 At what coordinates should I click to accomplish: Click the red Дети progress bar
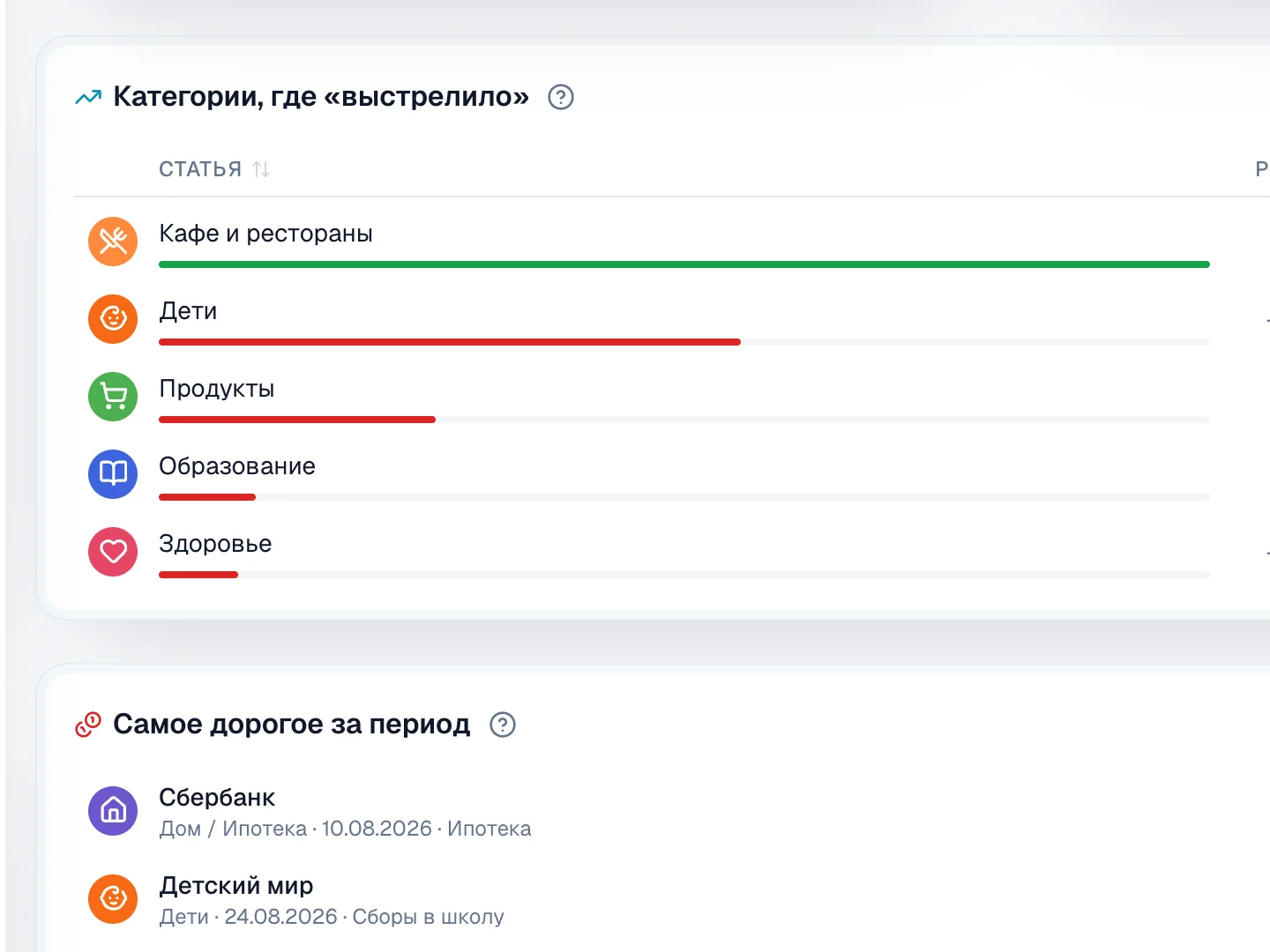[x=450, y=342]
